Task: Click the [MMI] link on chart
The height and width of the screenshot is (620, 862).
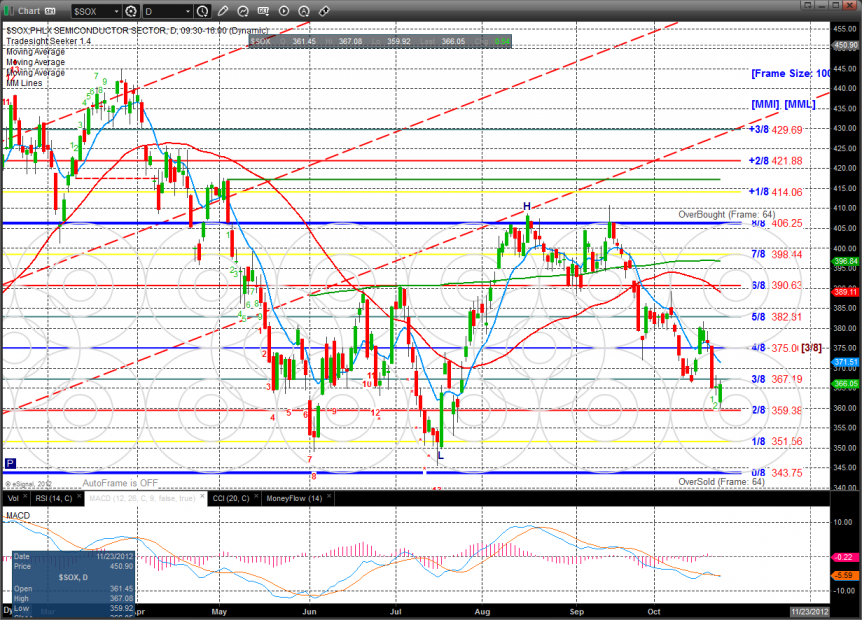Action: pyautogui.click(x=766, y=104)
